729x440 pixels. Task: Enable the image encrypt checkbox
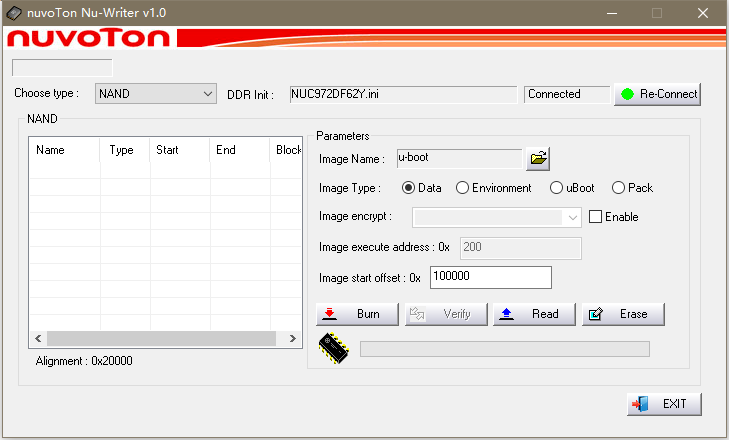[x=596, y=217]
